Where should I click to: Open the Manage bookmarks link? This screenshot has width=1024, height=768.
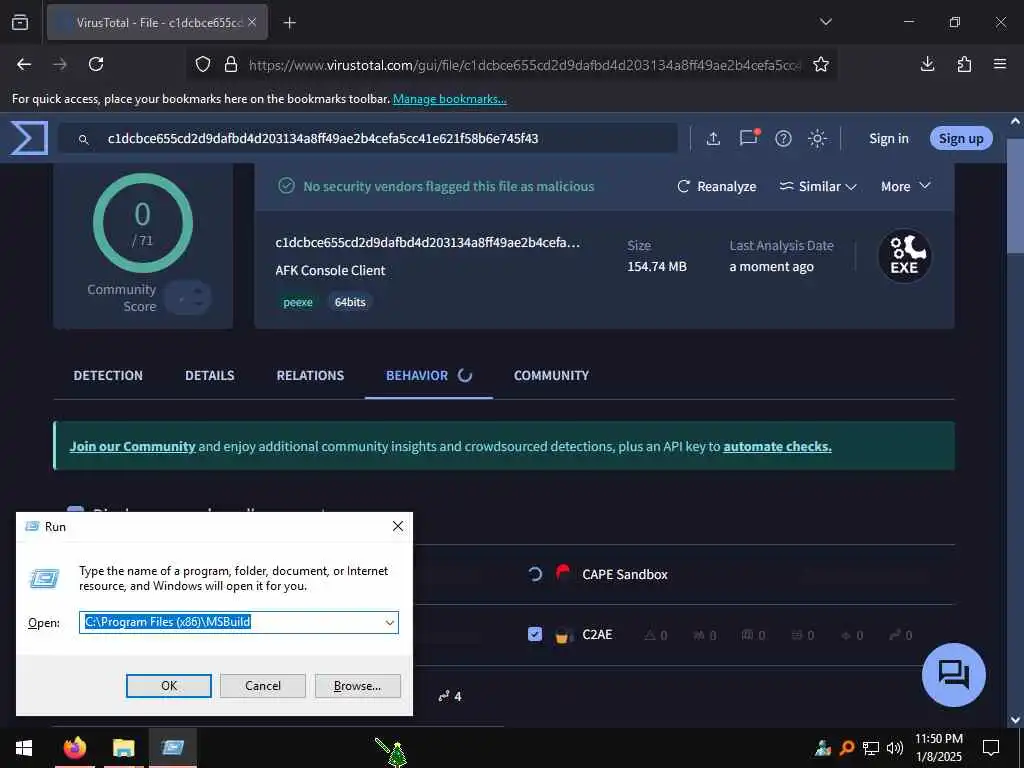pos(449,99)
